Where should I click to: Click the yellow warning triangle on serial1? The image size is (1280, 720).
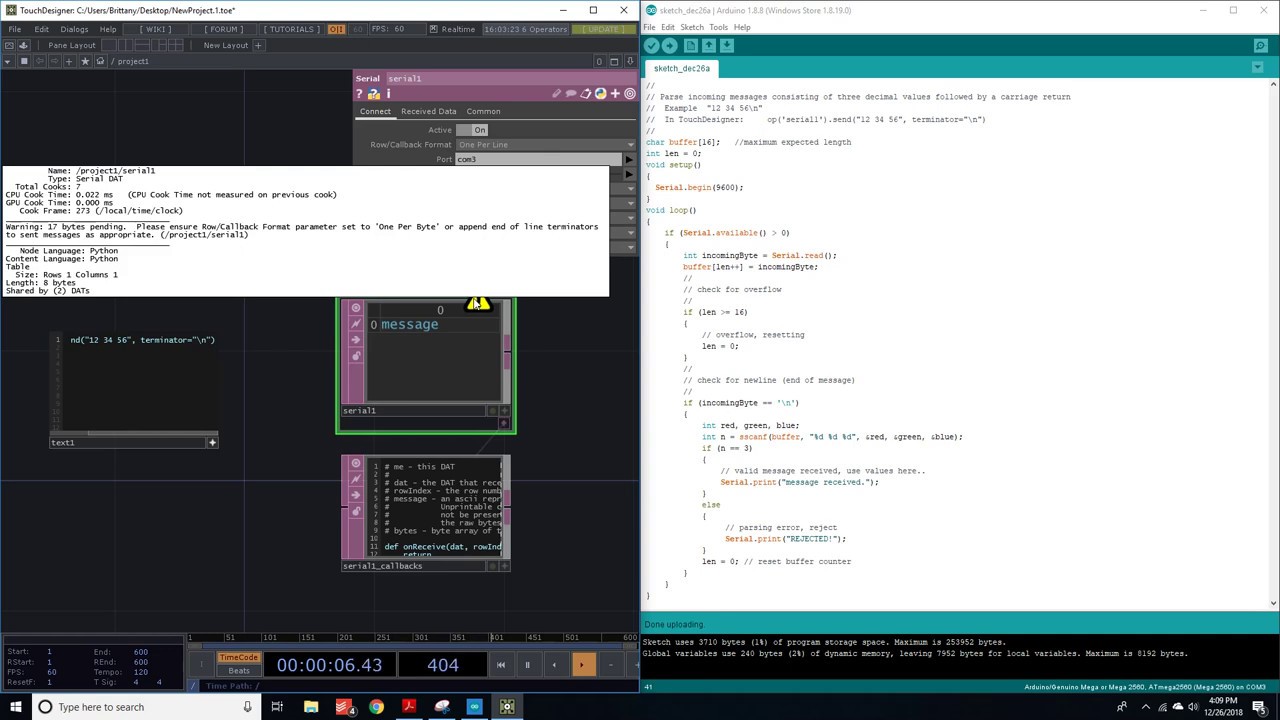pyautogui.click(x=478, y=303)
